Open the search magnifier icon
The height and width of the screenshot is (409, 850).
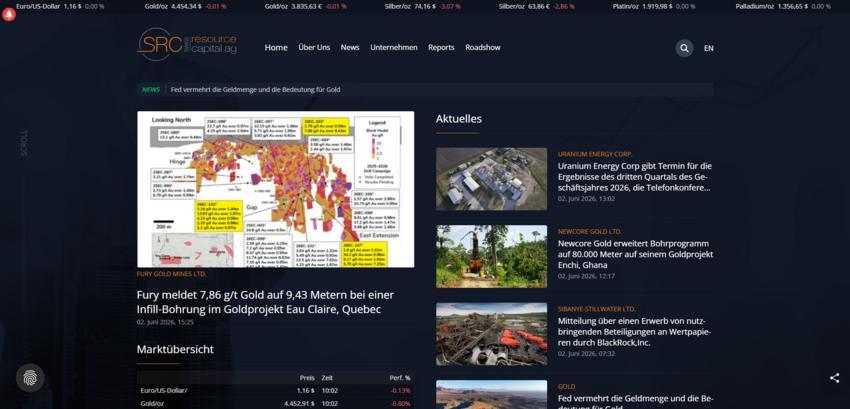(x=684, y=48)
